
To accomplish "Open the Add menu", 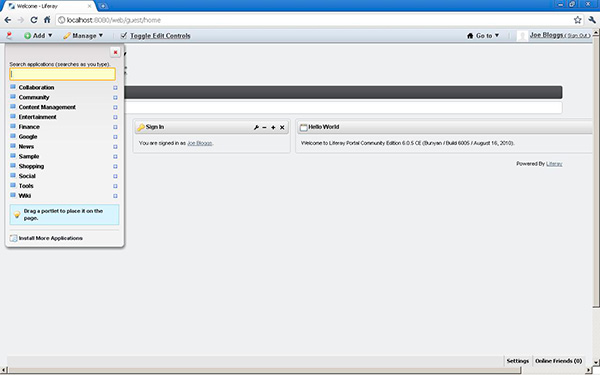I will pos(38,36).
